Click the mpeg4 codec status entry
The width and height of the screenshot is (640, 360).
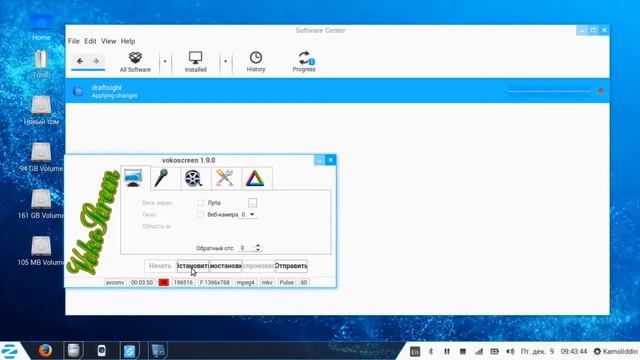coord(246,282)
